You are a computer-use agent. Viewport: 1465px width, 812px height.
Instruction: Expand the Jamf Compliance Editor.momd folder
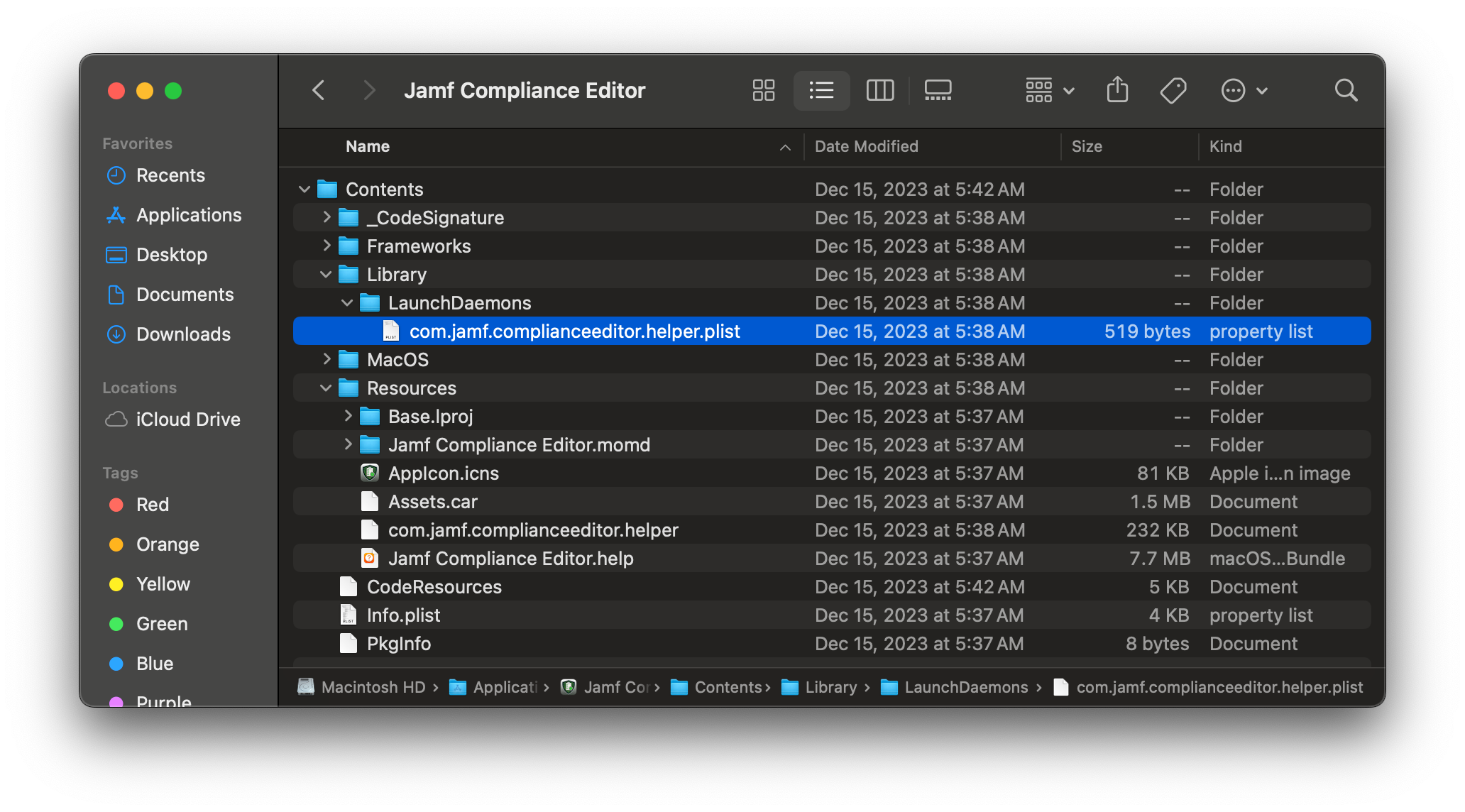(347, 444)
